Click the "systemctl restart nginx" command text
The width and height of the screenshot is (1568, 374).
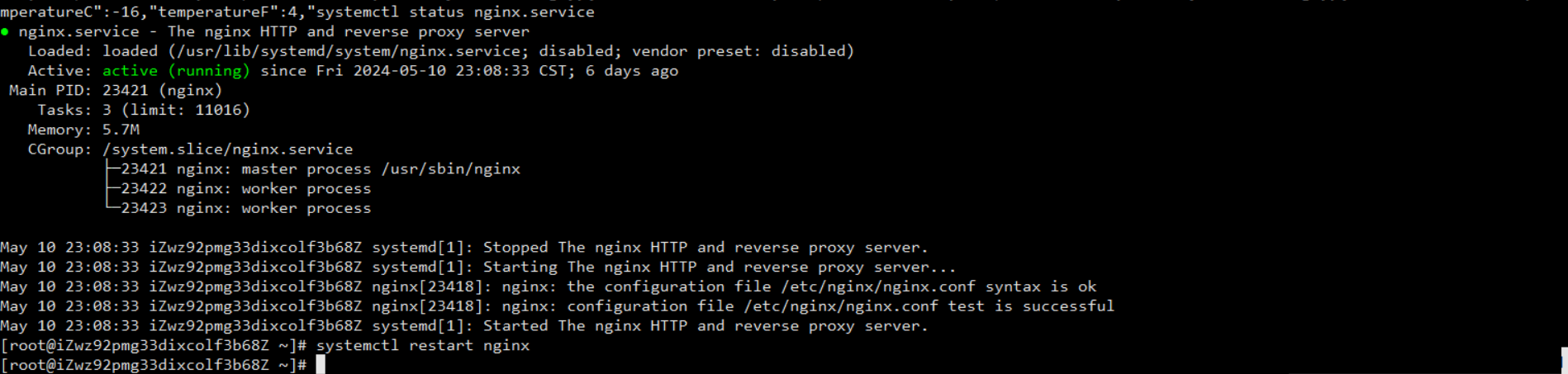click(x=423, y=346)
